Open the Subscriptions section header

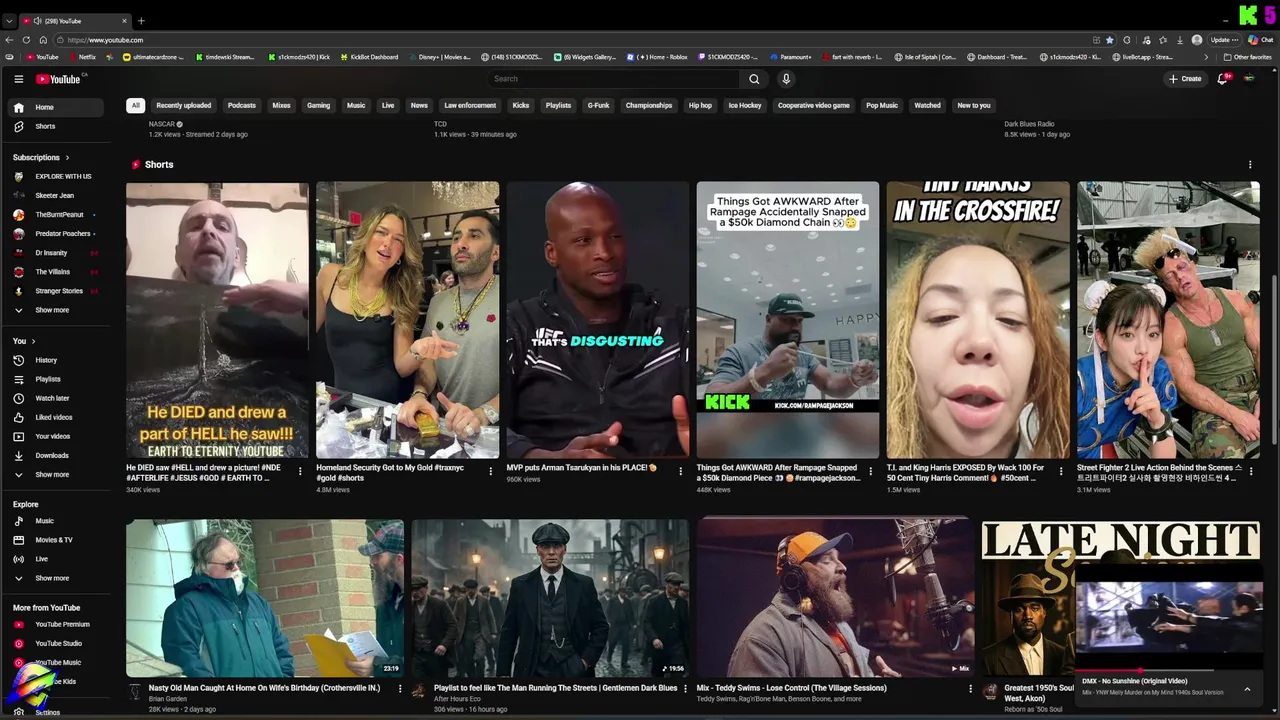(41, 157)
